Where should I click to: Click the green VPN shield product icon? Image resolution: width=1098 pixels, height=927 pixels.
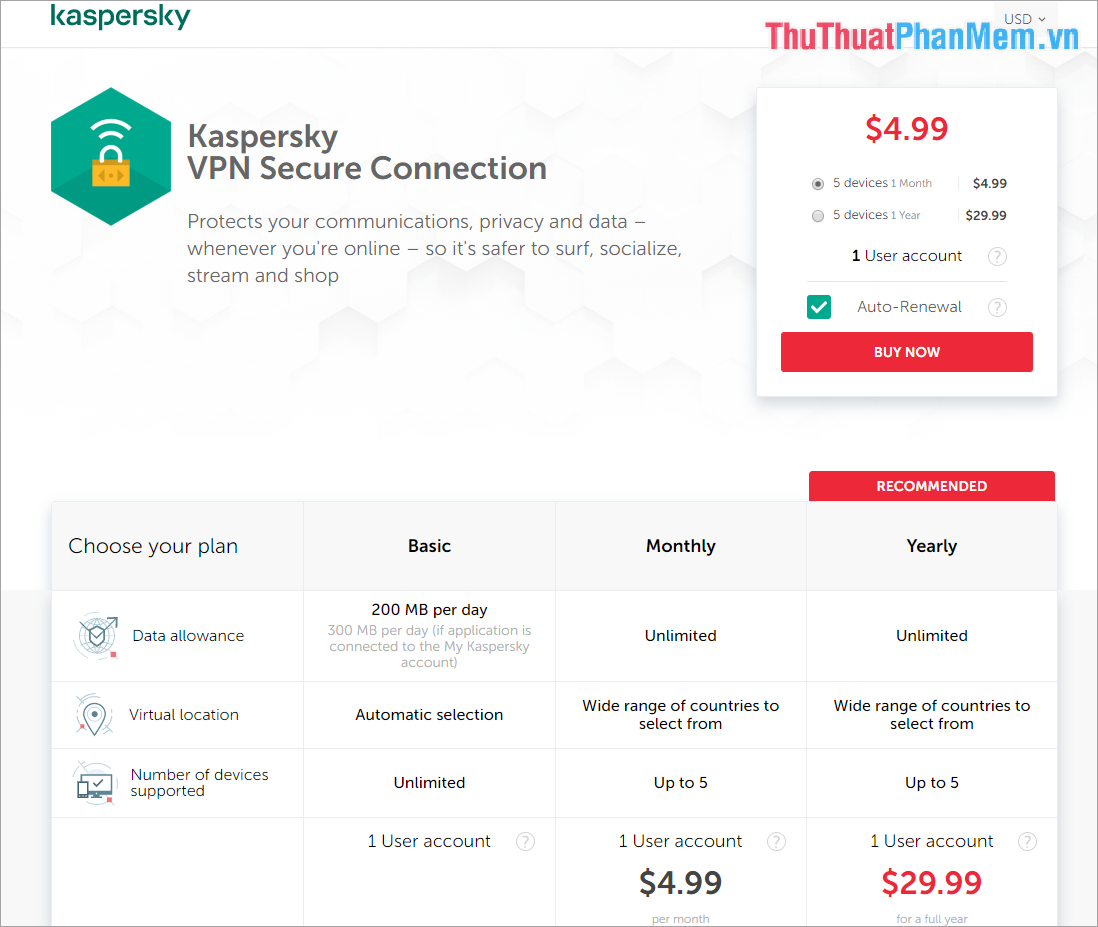(x=110, y=156)
